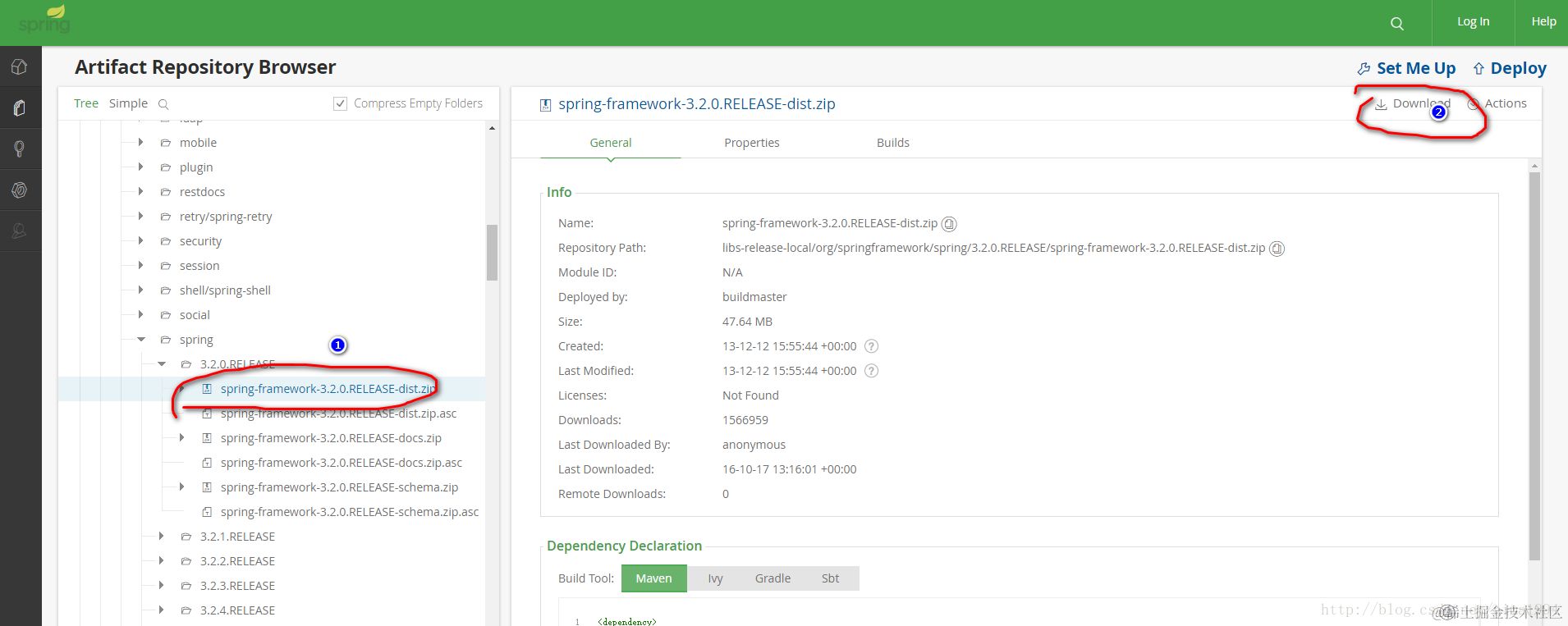Click the 3.2.1.RELEASE folder icon
This screenshot has height=626, width=1568.
[186, 537]
